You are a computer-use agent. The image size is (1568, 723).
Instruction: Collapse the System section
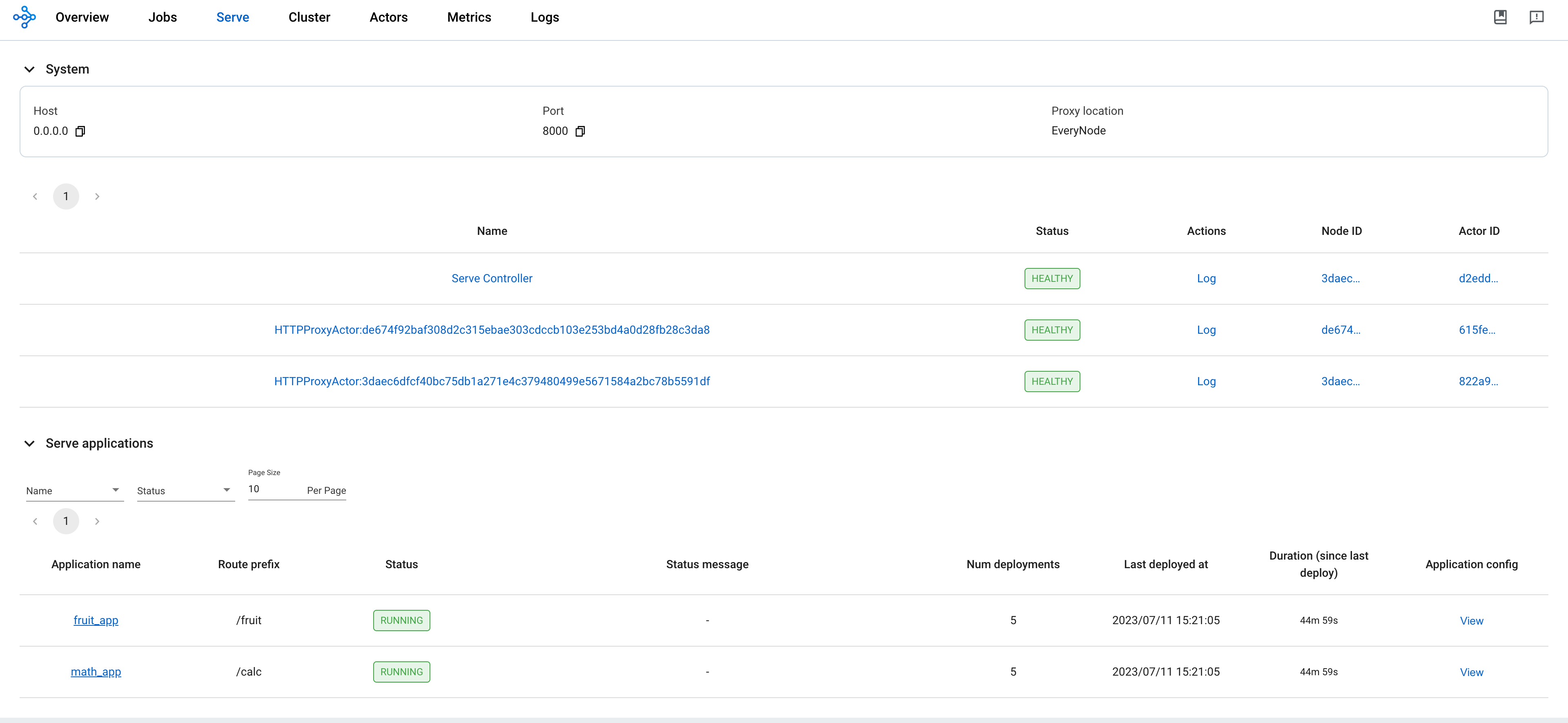tap(29, 69)
